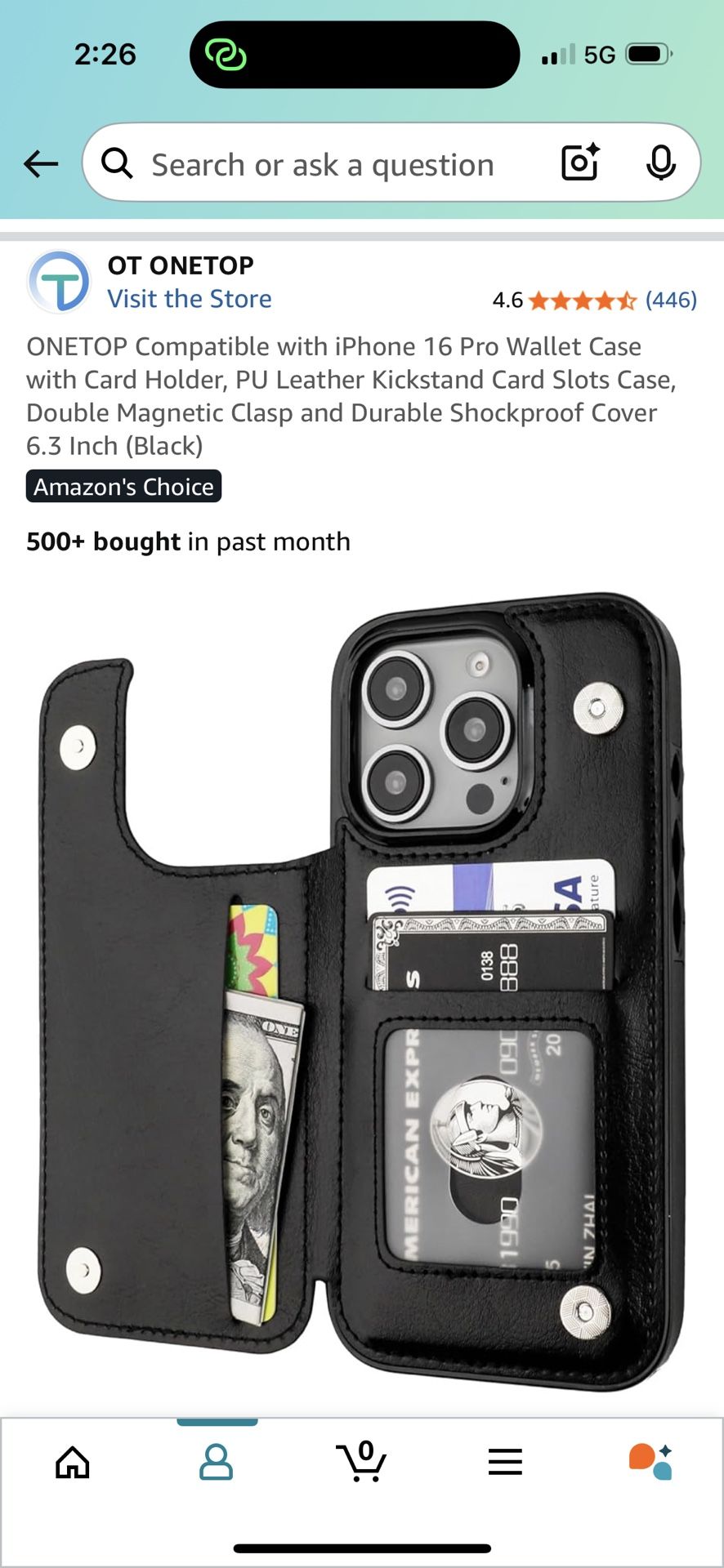Viewport: 724px width, 1568px height.
Task: Tap the OT ONETOP brand name
Action: click(181, 265)
